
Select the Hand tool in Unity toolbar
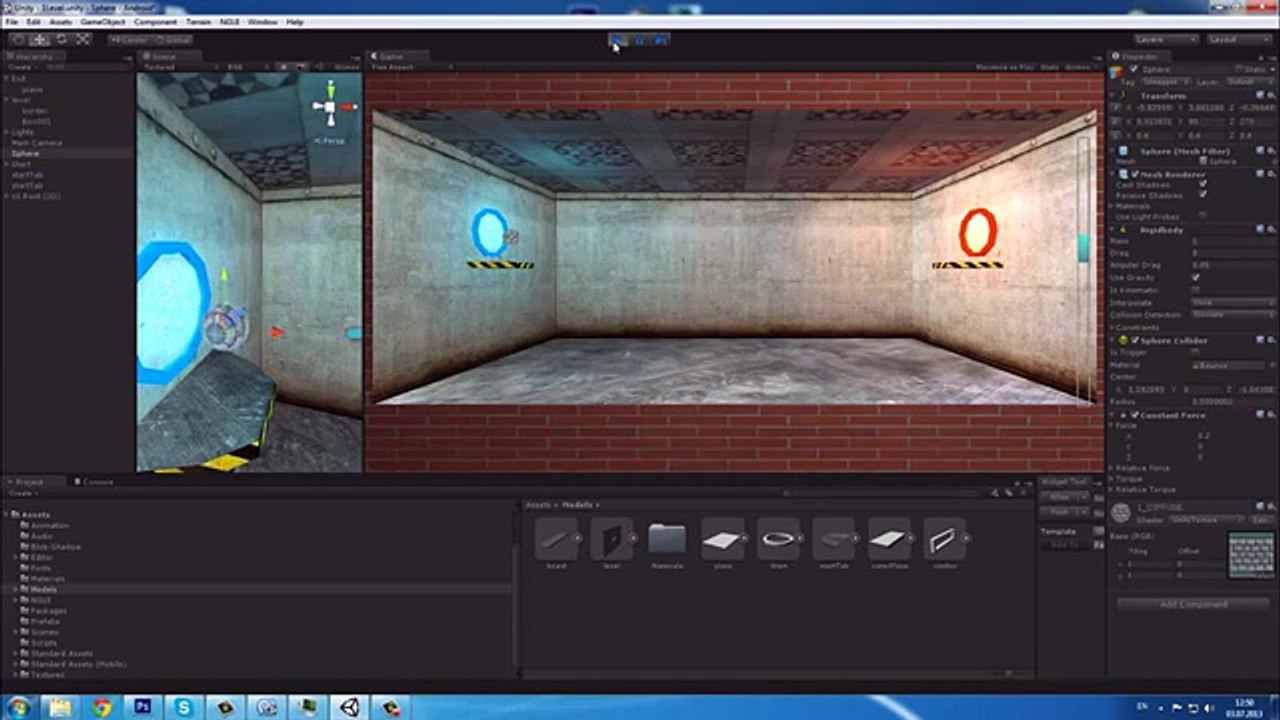(x=18, y=39)
